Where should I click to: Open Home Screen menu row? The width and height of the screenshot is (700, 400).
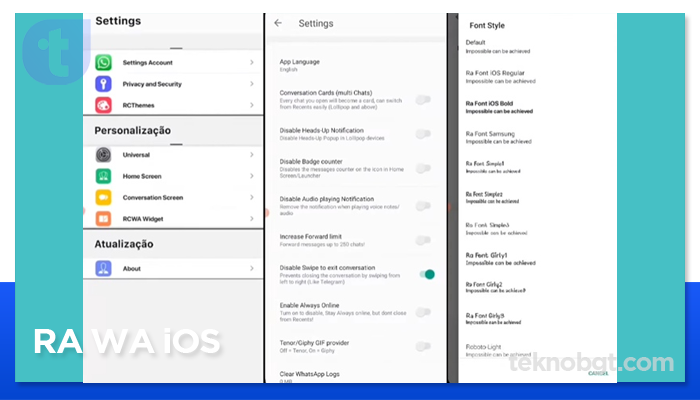click(x=173, y=176)
